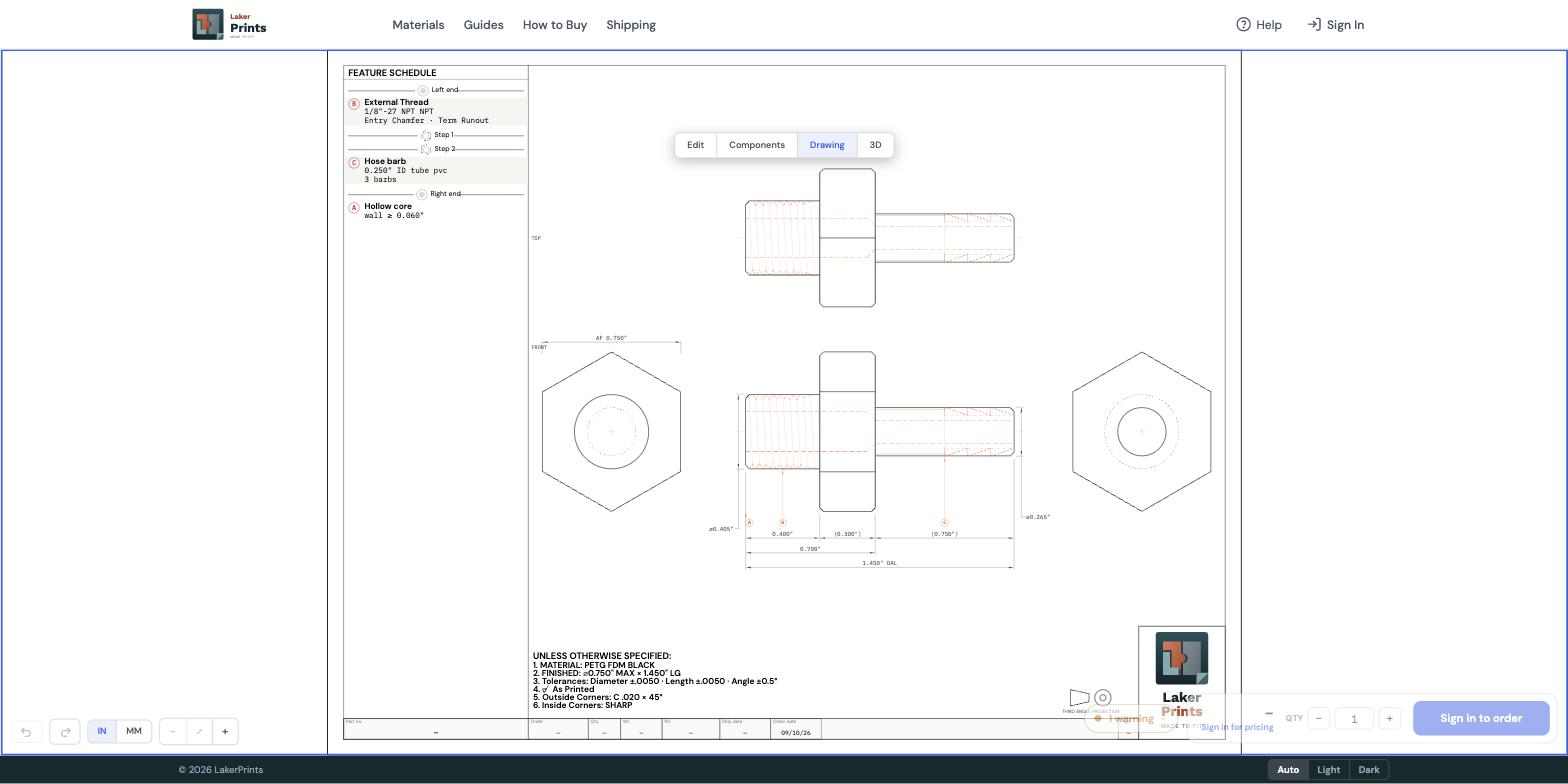Set theme to Dark

[x=1369, y=770]
